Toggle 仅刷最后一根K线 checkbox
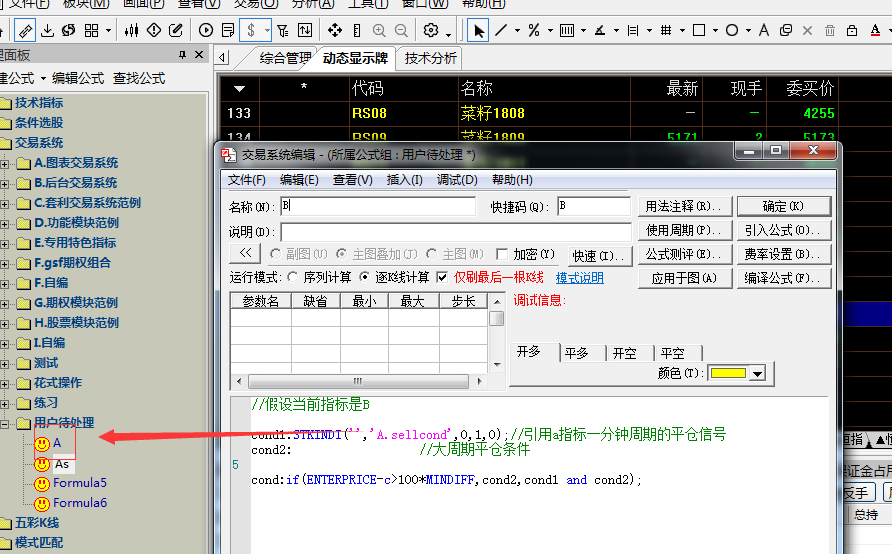Viewport: 892px width, 554px height. pyautogui.click(x=442, y=277)
